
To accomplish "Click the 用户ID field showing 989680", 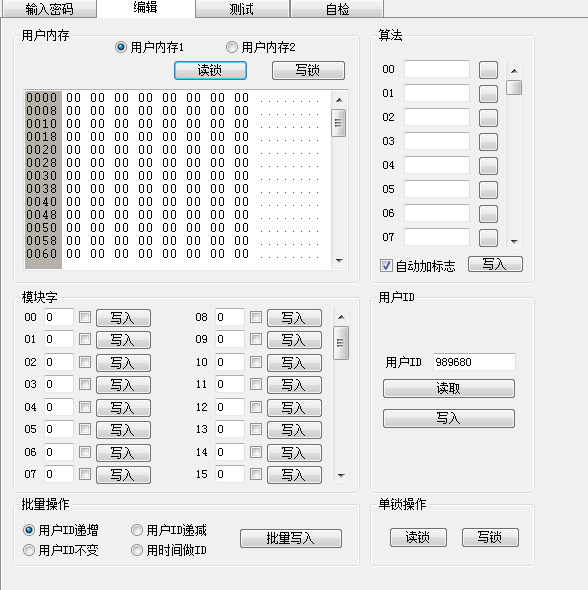I will click(474, 362).
